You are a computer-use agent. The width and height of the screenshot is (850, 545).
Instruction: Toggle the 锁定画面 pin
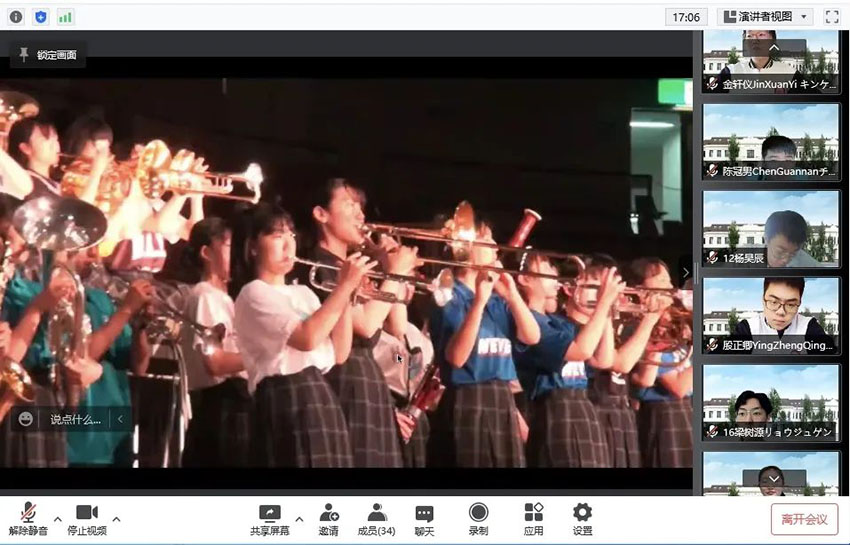(47, 55)
